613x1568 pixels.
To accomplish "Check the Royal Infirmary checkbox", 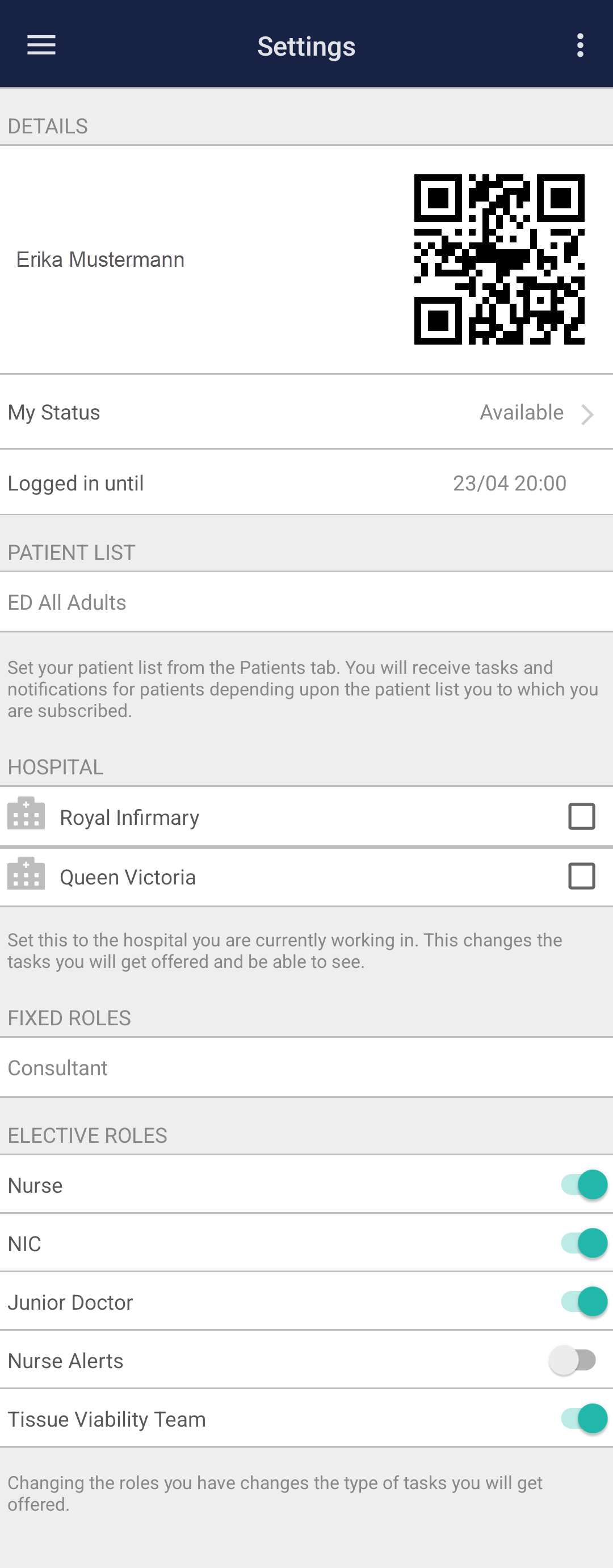I will pos(581,817).
